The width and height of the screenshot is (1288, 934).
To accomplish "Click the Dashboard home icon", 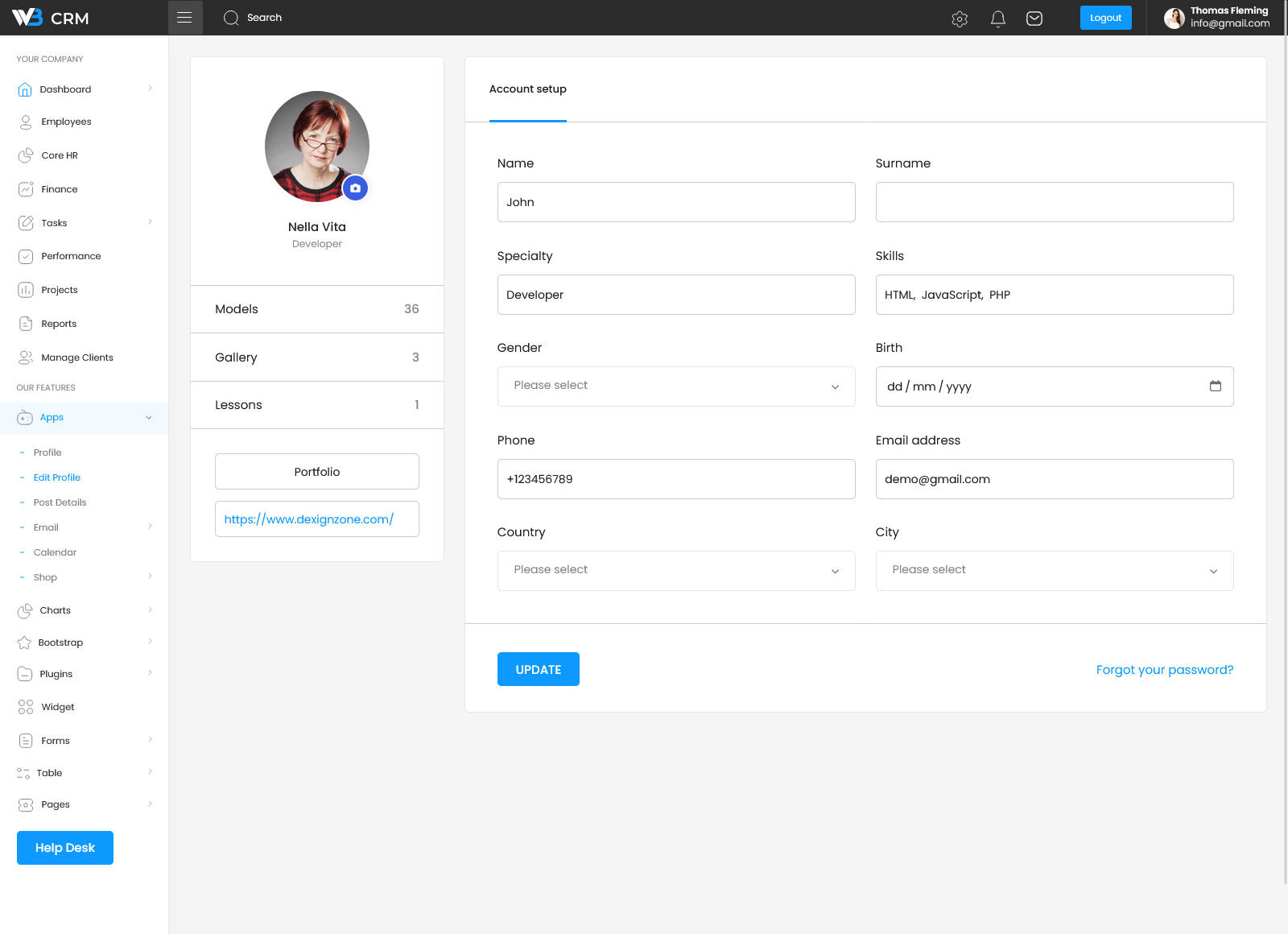I will (25, 89).
